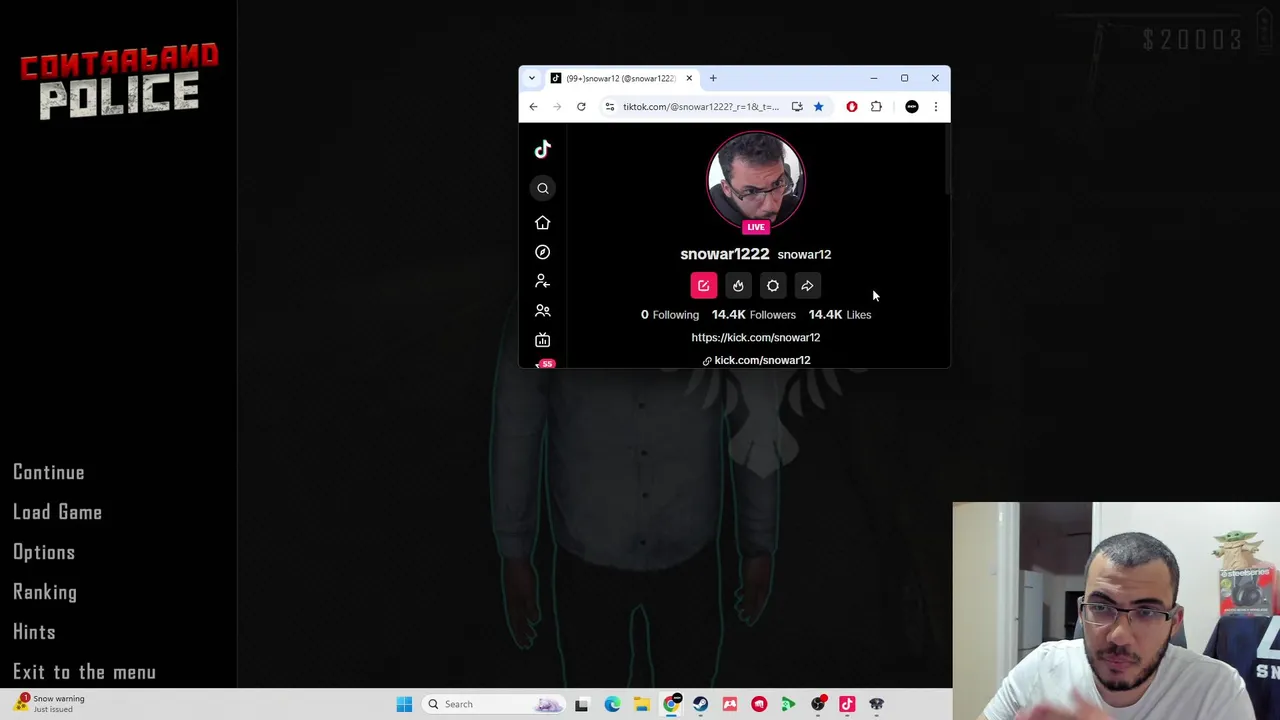Reload the TikTok page
Viewport: 1280px width, 720px height.
[x=581, y=106]
